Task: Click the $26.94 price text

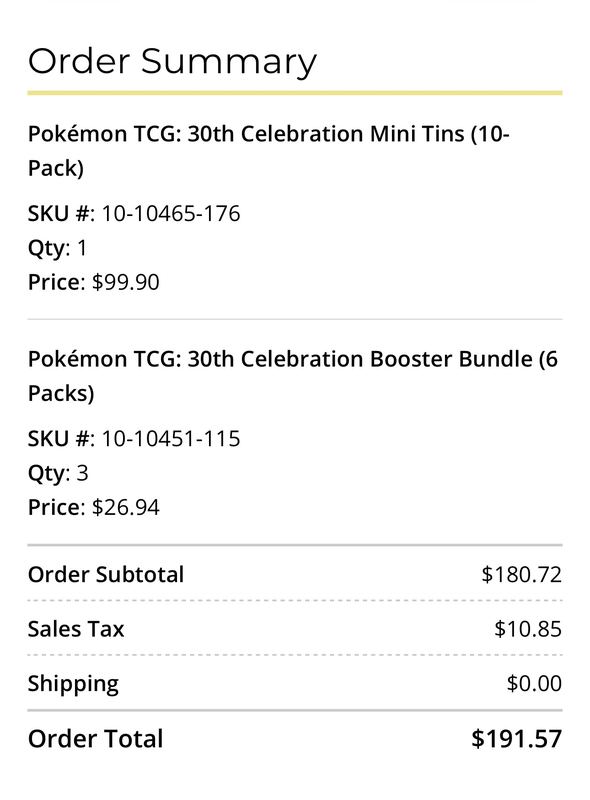Action: (126, 508)
